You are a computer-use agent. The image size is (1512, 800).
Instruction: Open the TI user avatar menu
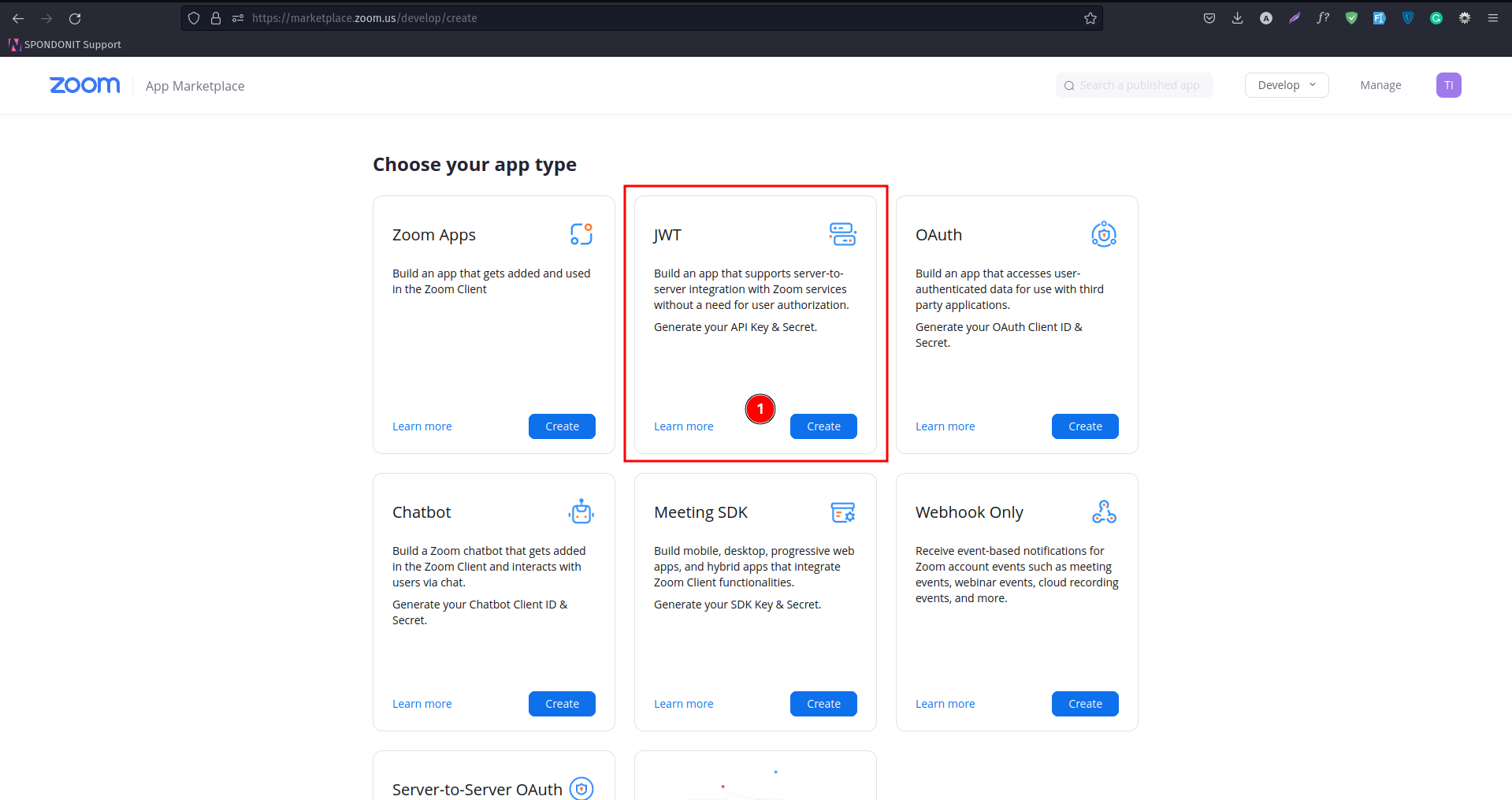(1448, 85)
